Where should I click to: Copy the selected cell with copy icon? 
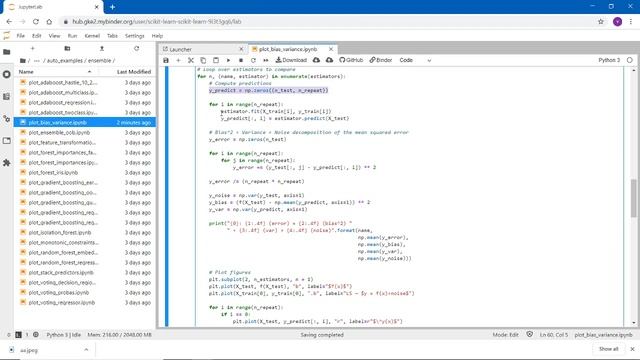coord(203,60)
